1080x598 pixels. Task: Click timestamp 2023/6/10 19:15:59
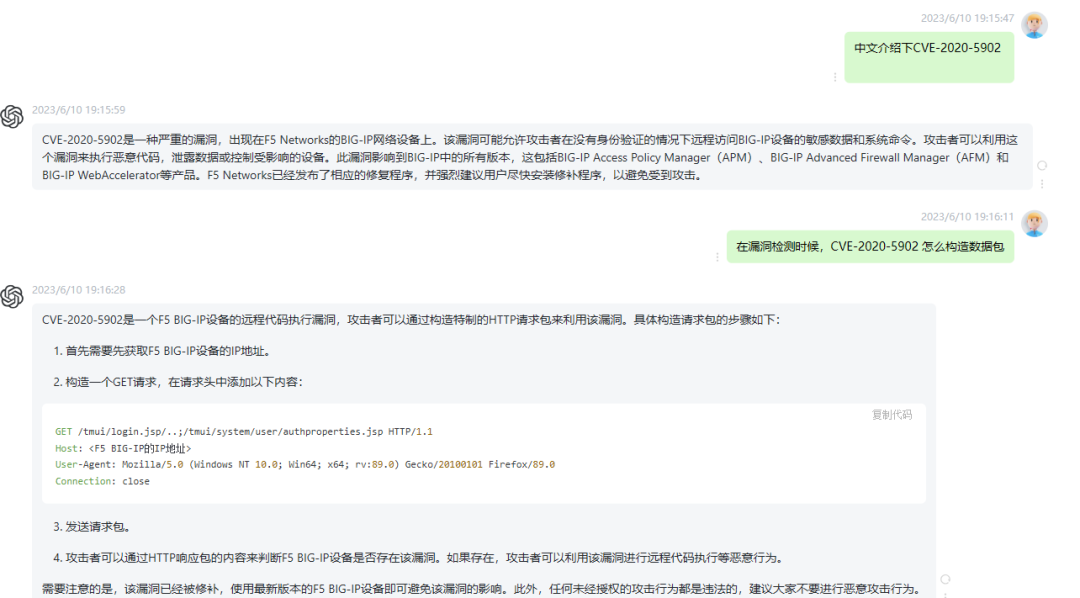coord(79,110)
